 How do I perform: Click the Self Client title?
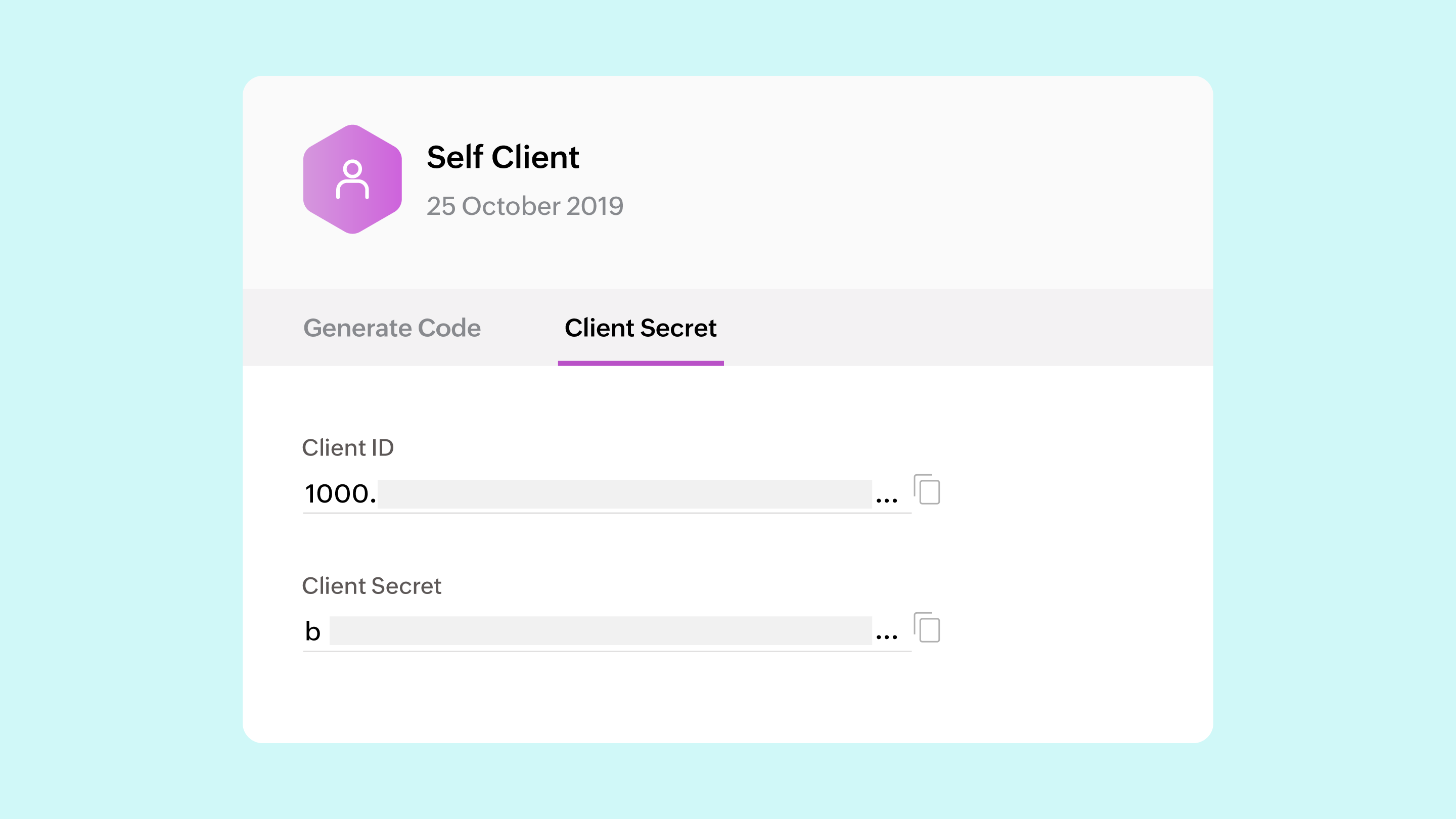[503, 157]
